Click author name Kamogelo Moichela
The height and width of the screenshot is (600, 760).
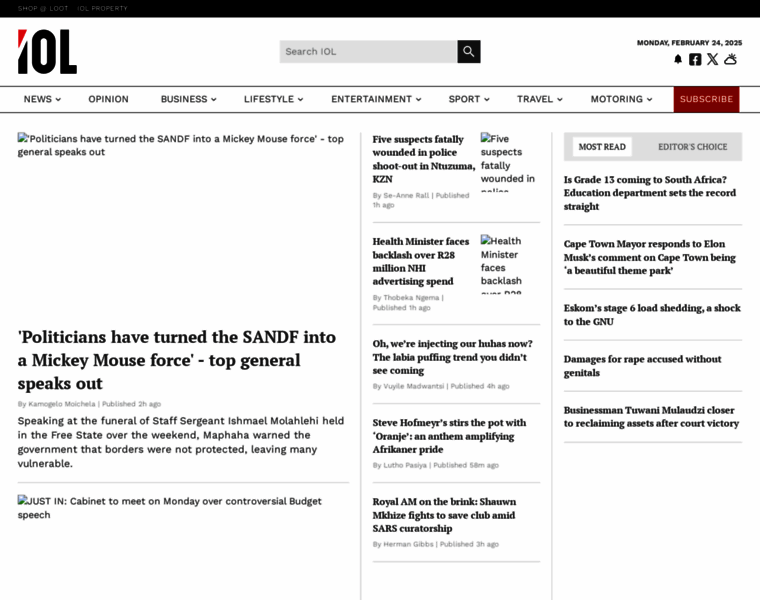62,404
